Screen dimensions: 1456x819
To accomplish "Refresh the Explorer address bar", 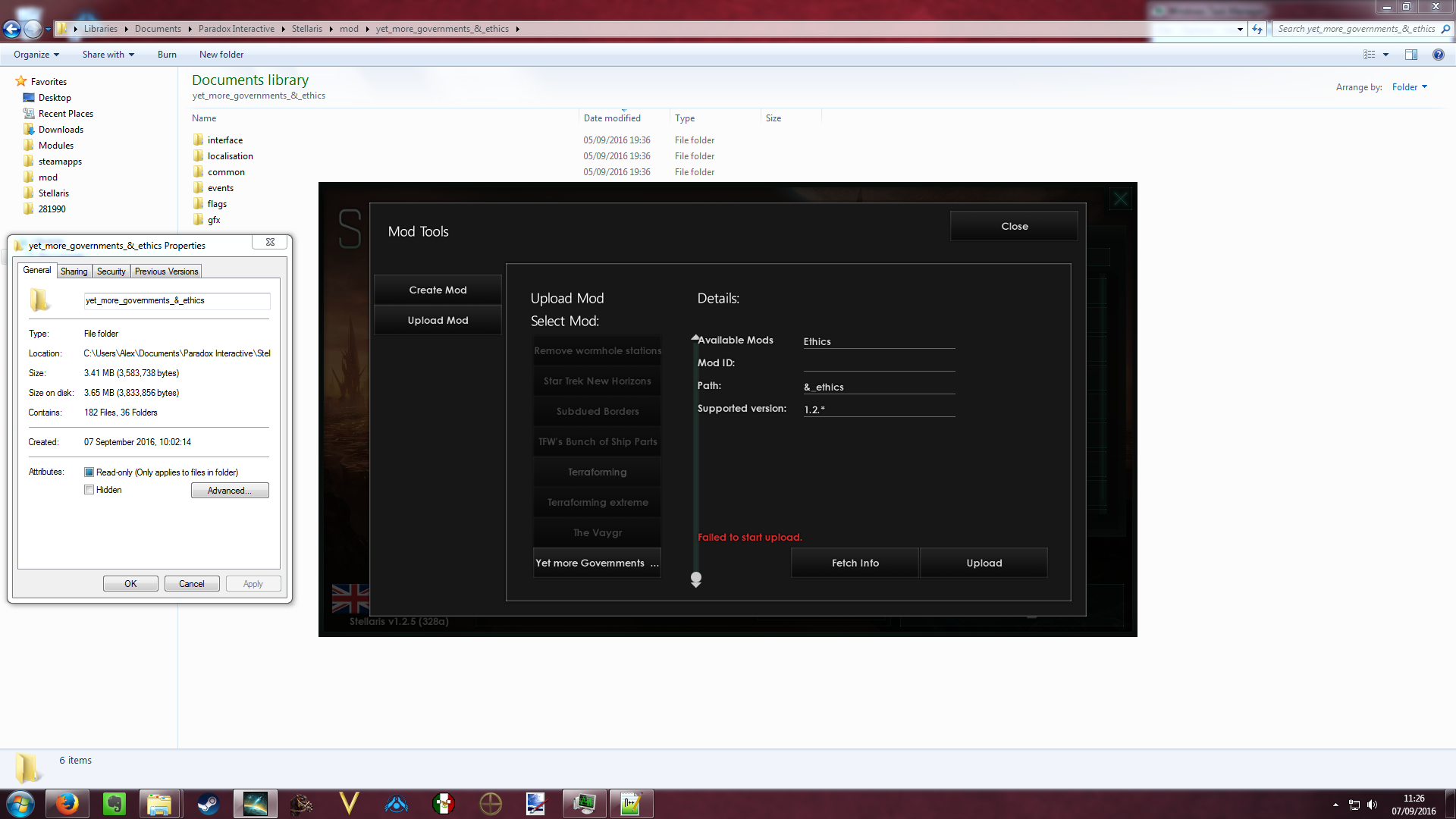I will coord(1258,29).
